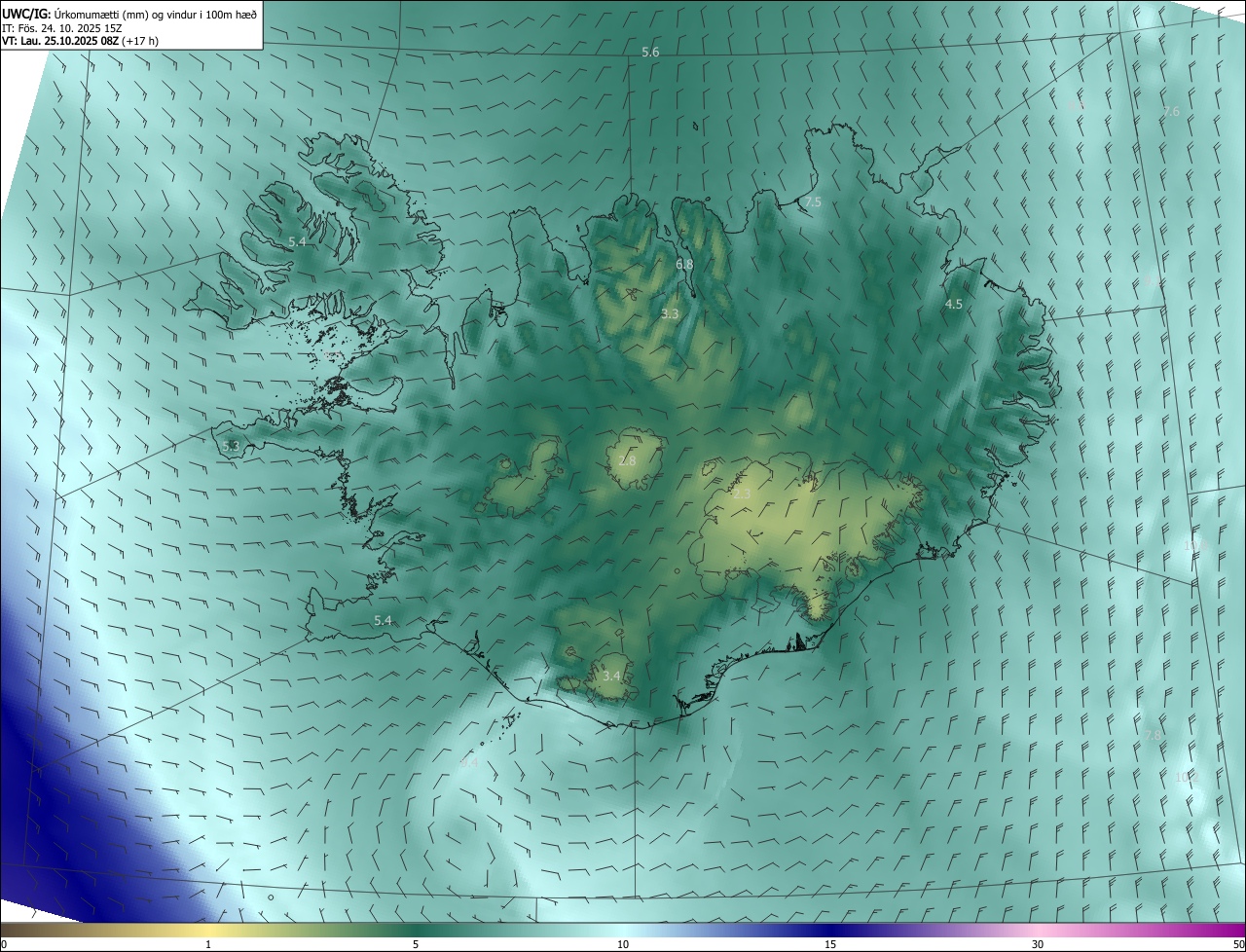Click the valid time line 'VT: Lau. 25.10.2025 08Z (+17 h)'
The image size is (1246, 952).
click(x=79, y=42)
